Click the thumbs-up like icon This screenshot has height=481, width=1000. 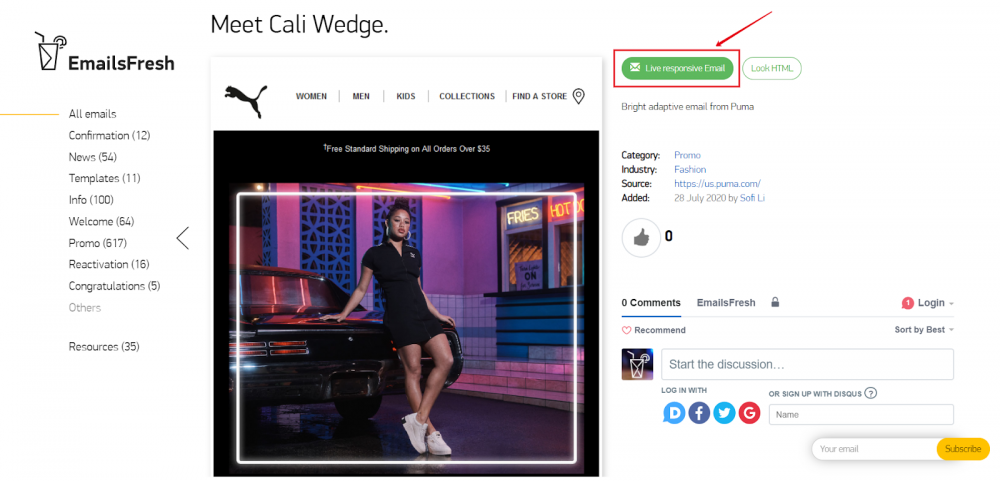[641, 238]
